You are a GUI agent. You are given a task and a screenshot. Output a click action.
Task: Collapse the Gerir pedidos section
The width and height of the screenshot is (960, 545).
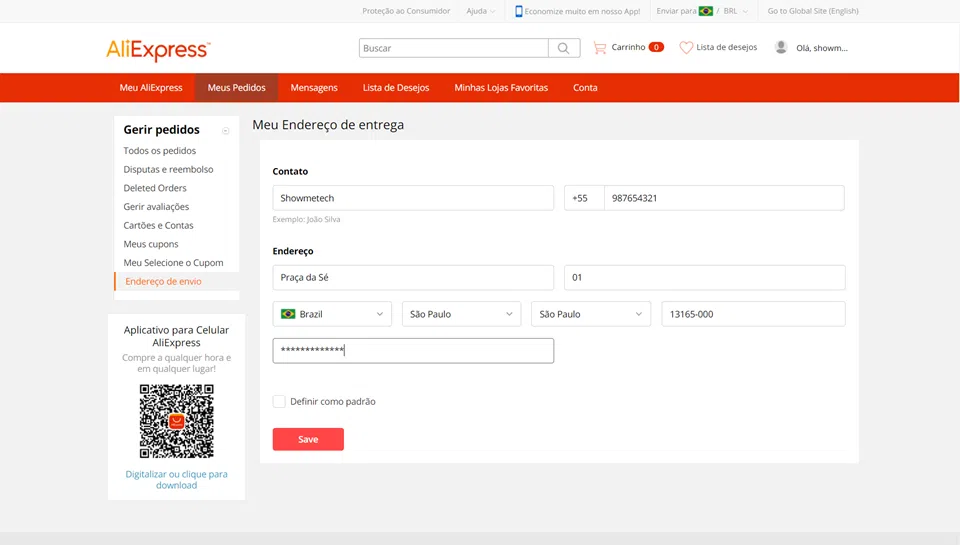(x=225, y=130)
